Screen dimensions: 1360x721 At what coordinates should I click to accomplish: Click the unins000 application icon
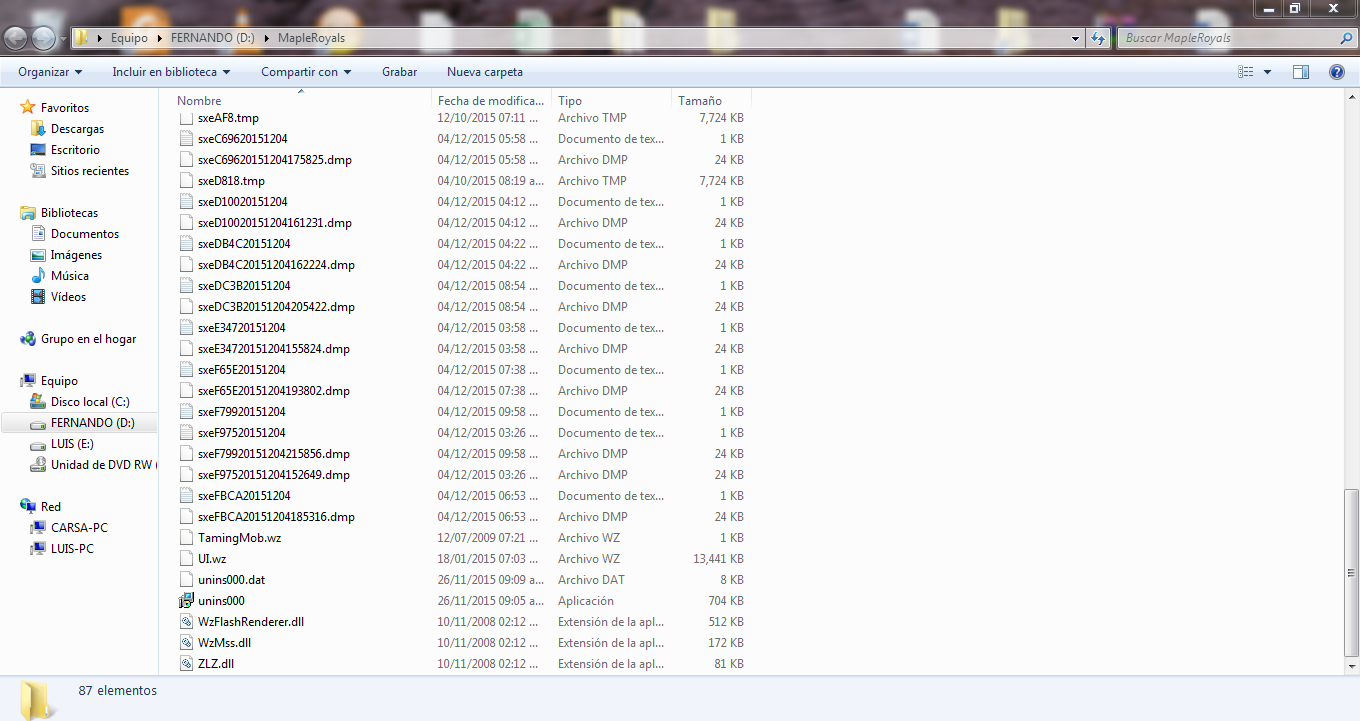(x=186, y=601)
